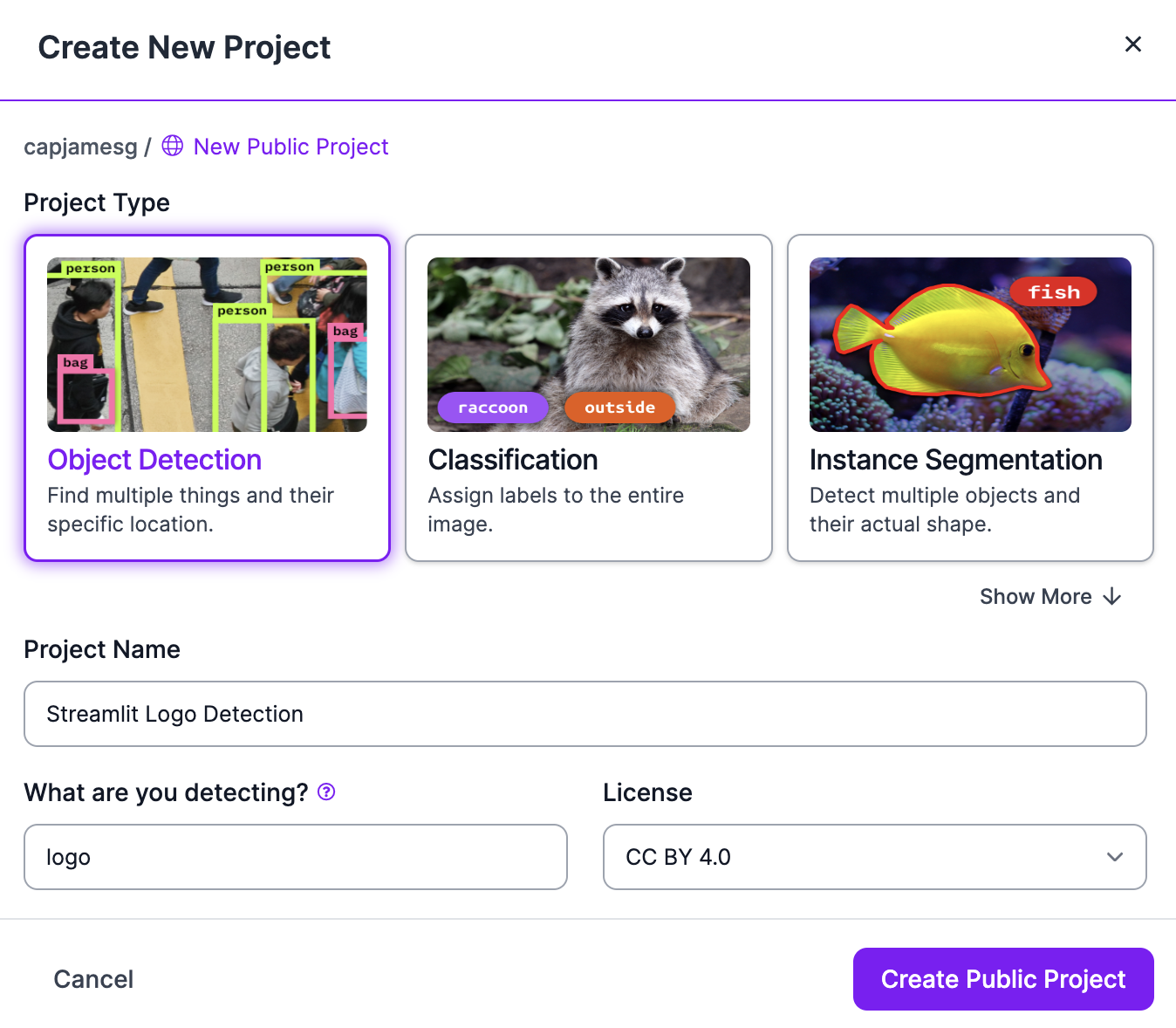Screen dimensions: 1176x1028
Task: Focus the What are you detecting field
Action: tap(295, 857)
